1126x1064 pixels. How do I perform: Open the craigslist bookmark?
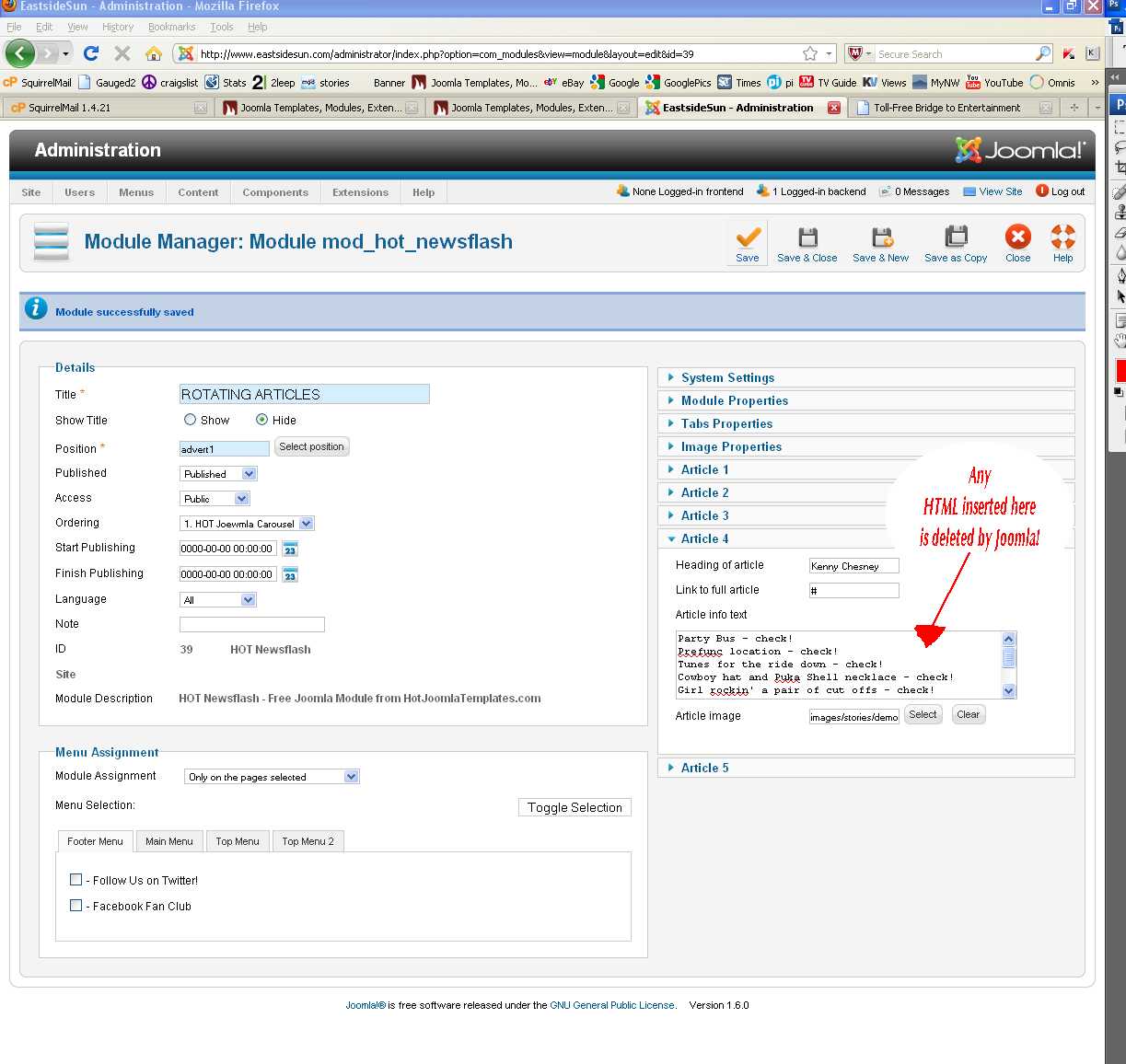point(170,82)
